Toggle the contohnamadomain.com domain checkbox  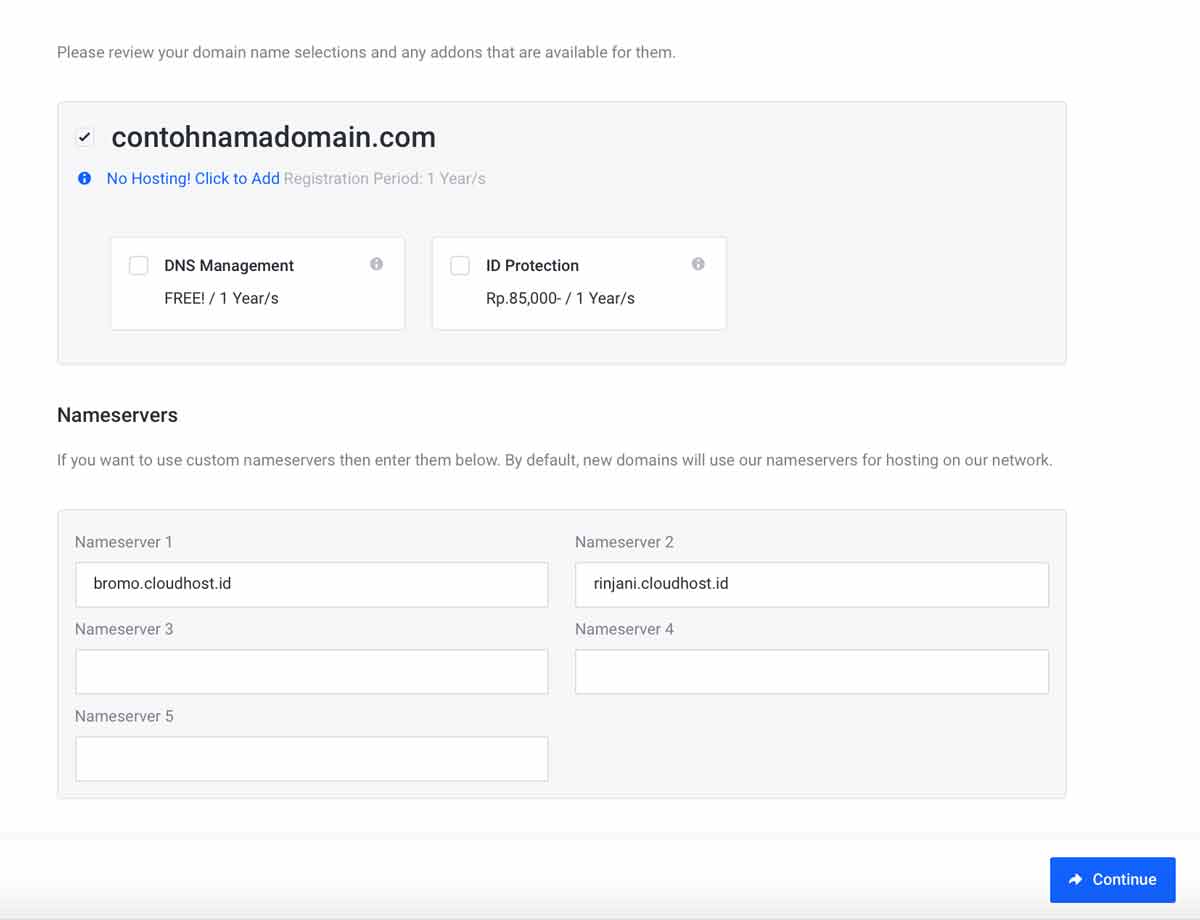click(85, 137)
